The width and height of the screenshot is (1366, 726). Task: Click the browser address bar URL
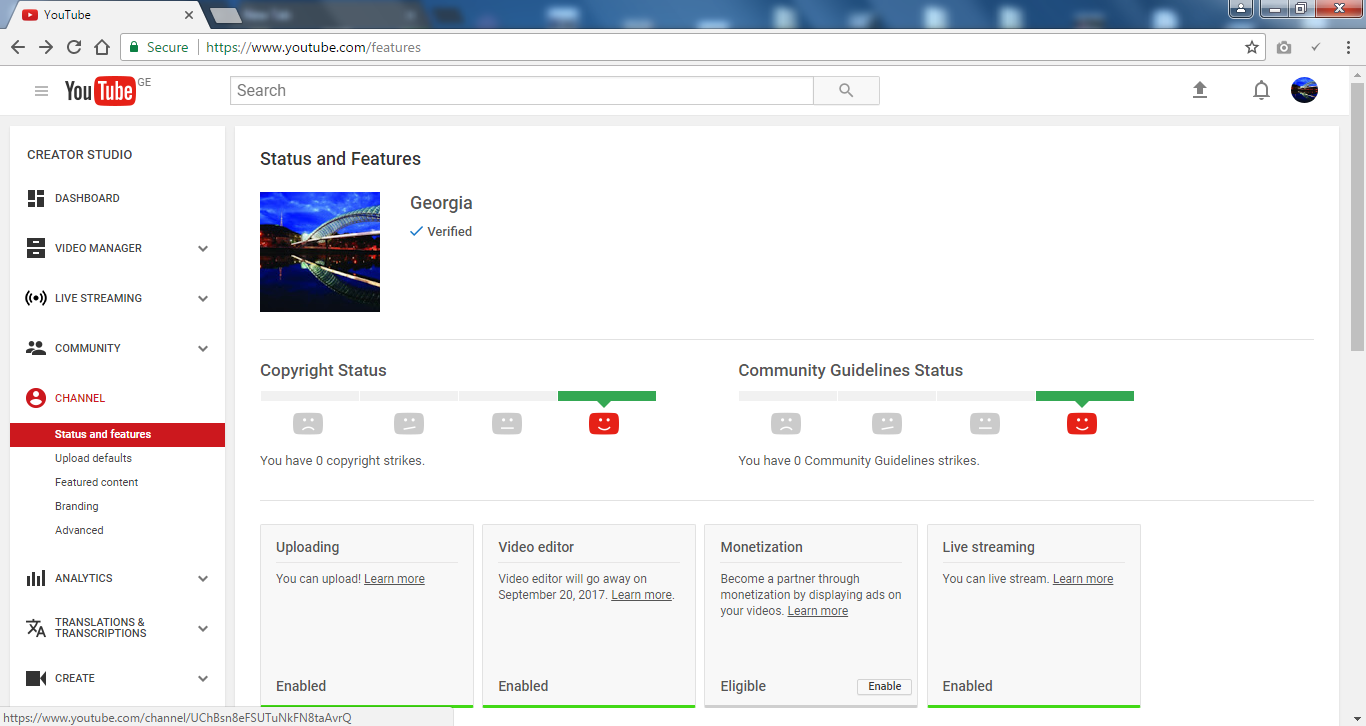tap(313, 47)
